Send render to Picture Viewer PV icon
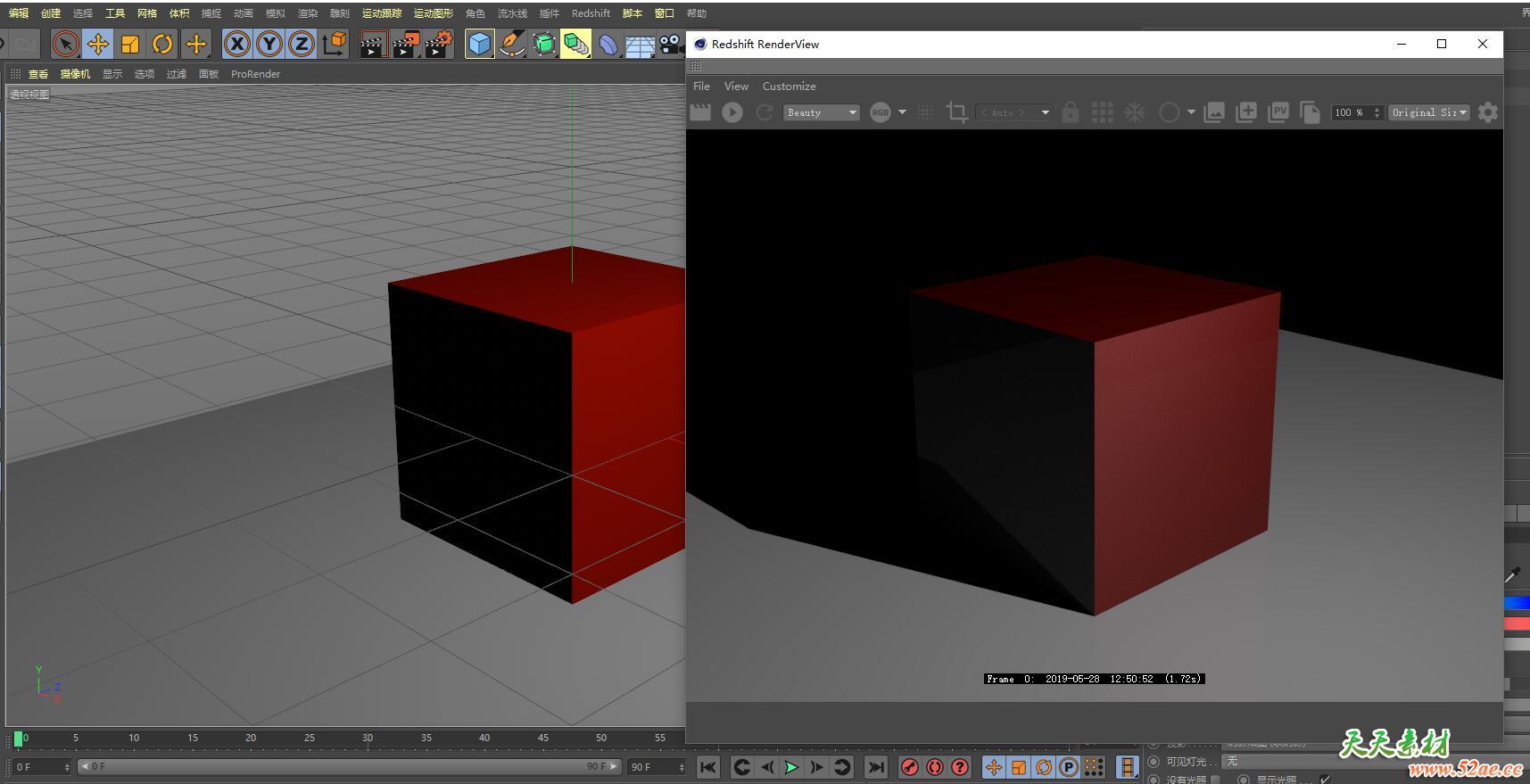Screen dimensions: 1530x784 click(1278, 112)
